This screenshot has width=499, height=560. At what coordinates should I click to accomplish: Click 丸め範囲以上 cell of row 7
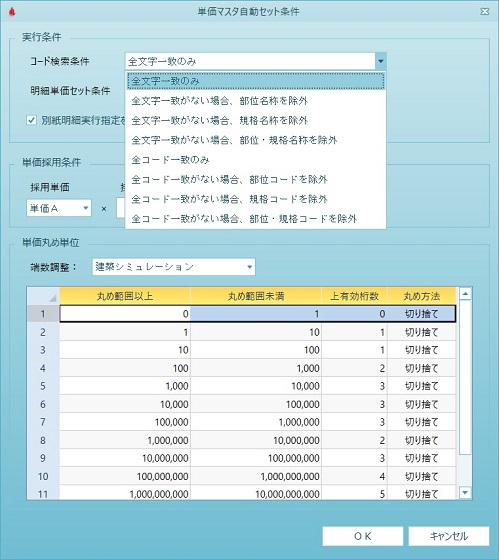125,422
